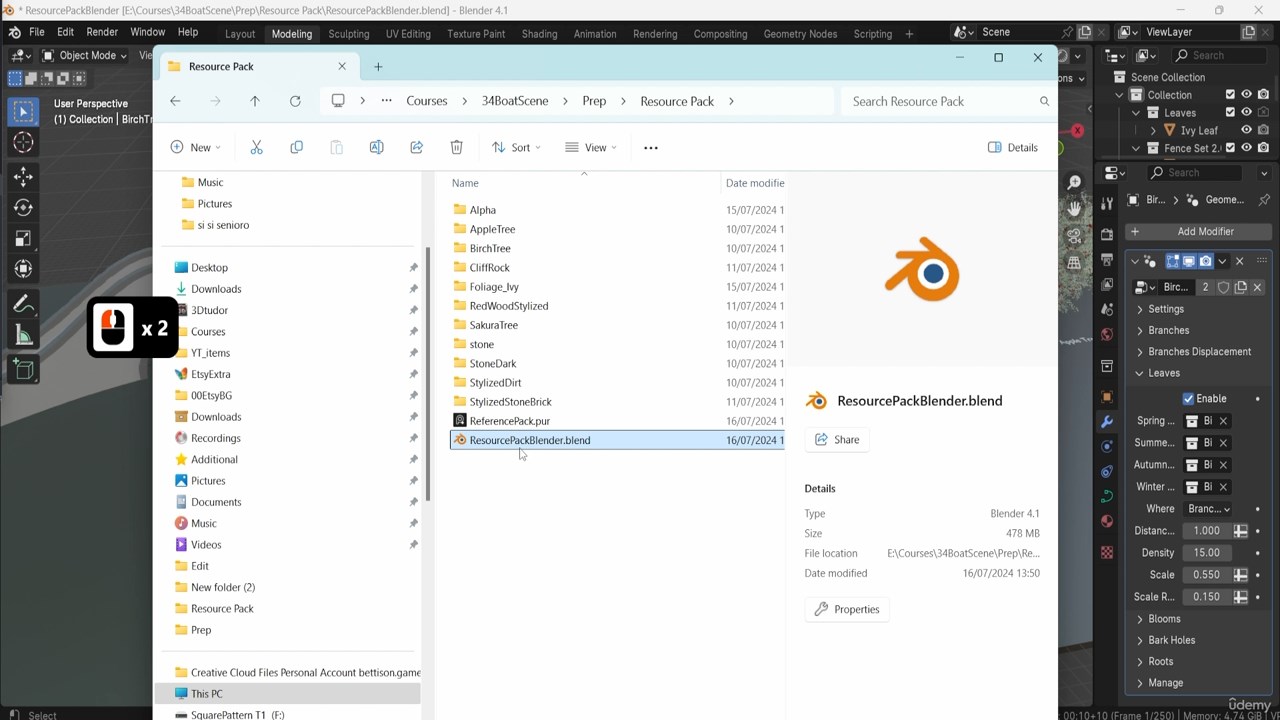The image size is (1280, 720).
Task: Expand the Blooms panel
Action: 1164,619
